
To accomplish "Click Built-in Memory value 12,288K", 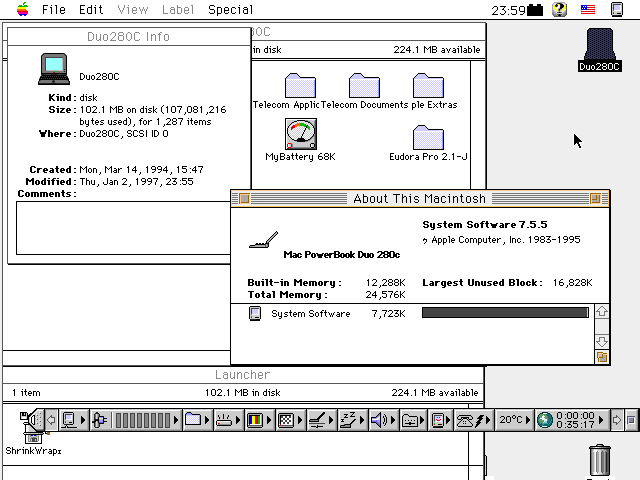I will [x=385, y=283].
